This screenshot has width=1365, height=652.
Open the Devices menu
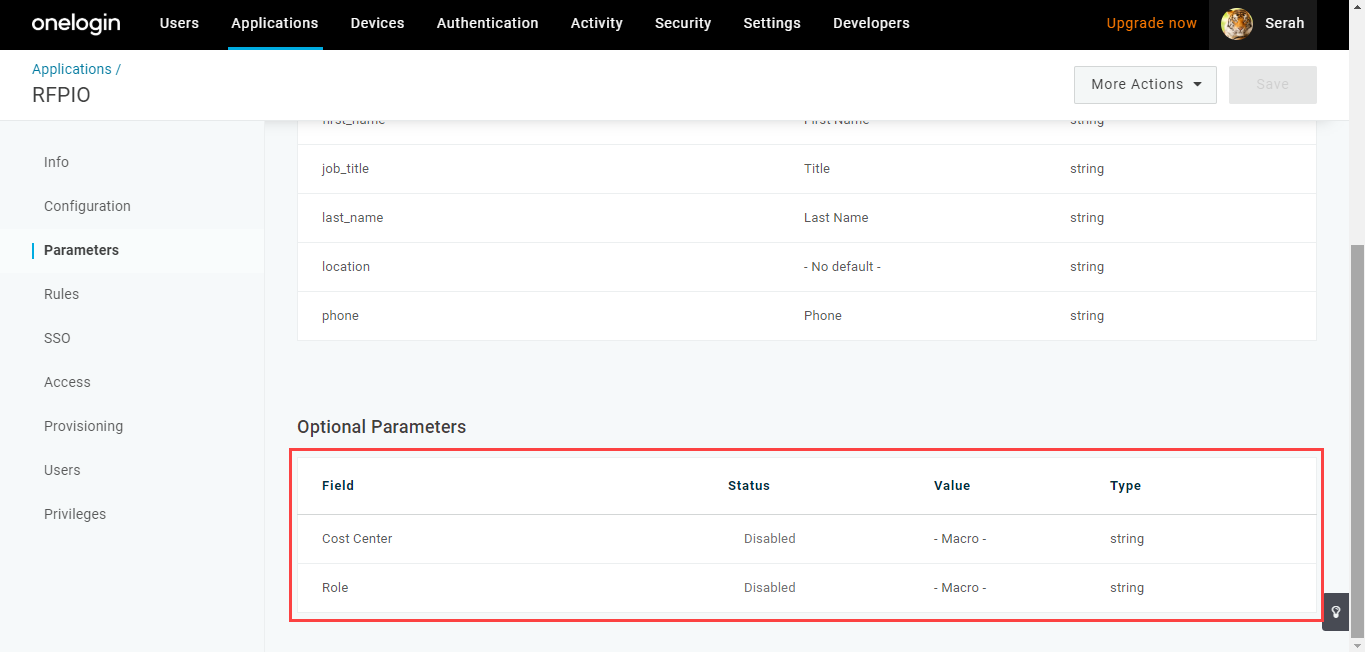click(378, 23)
